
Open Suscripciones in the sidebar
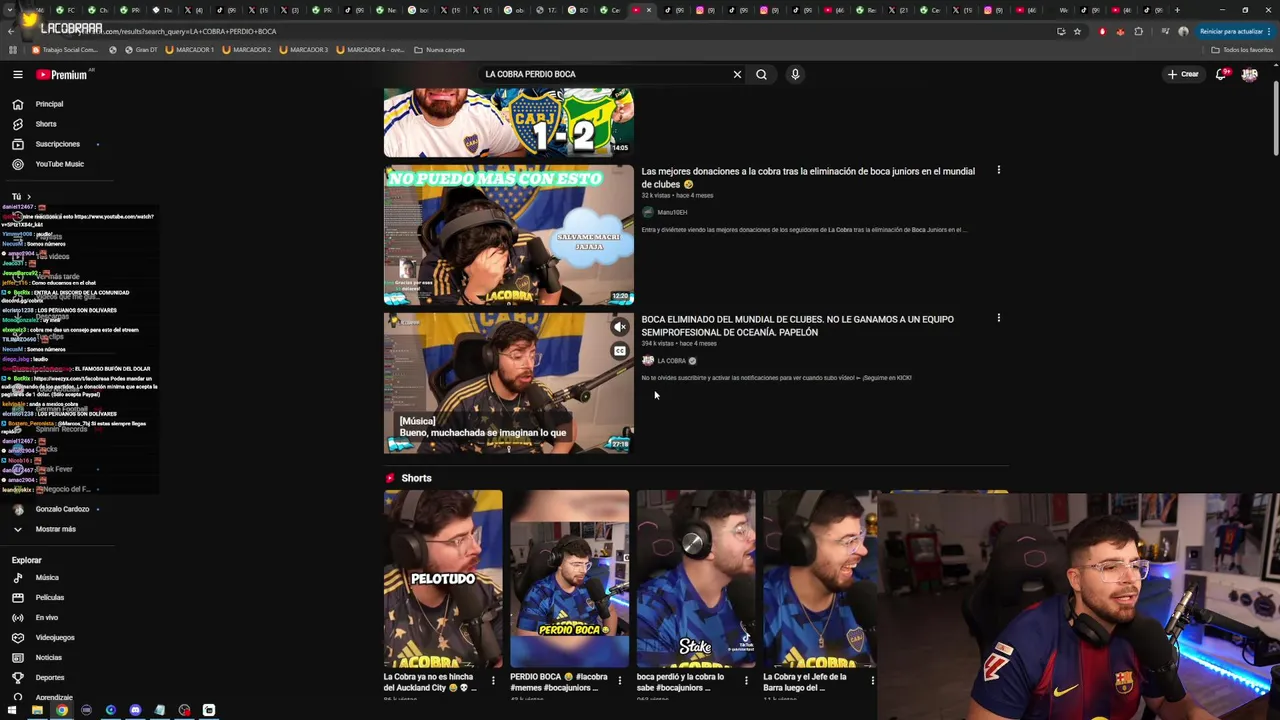click(x=57, y=144)
